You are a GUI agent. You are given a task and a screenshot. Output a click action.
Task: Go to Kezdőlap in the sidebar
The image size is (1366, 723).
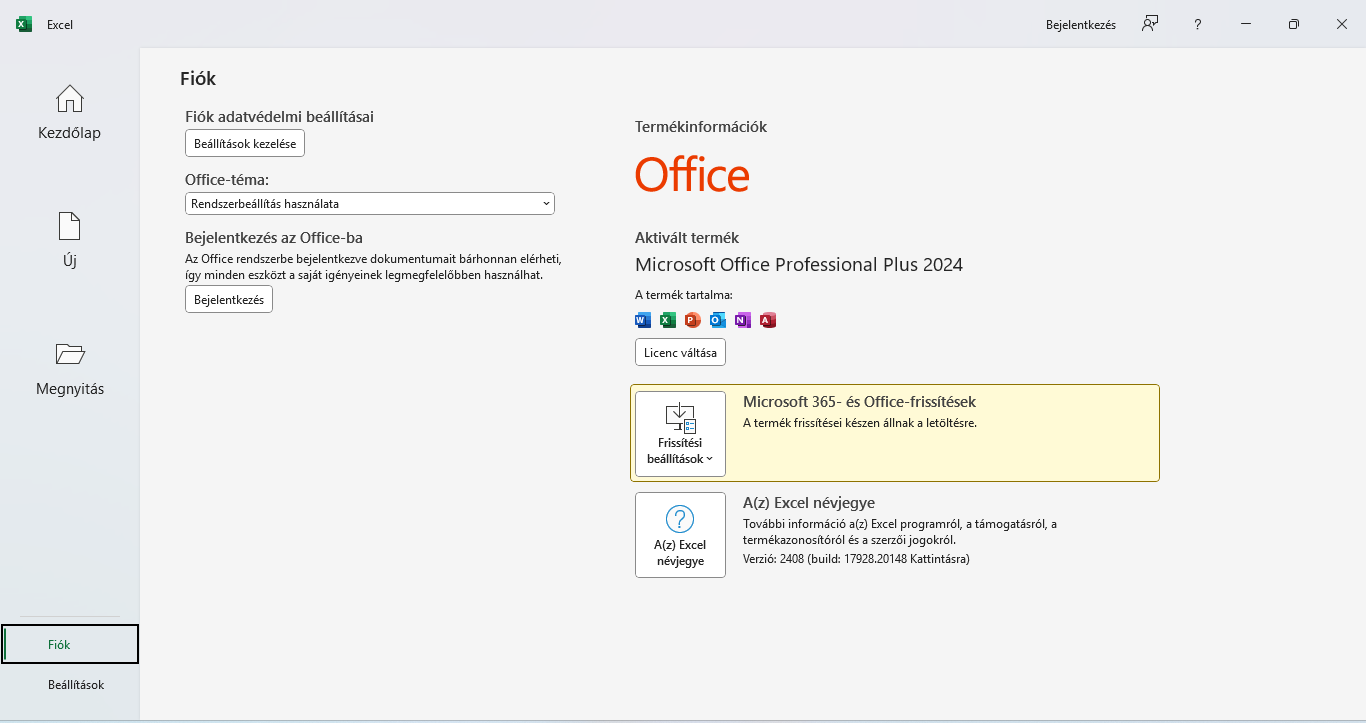click(x=69, y=112)
